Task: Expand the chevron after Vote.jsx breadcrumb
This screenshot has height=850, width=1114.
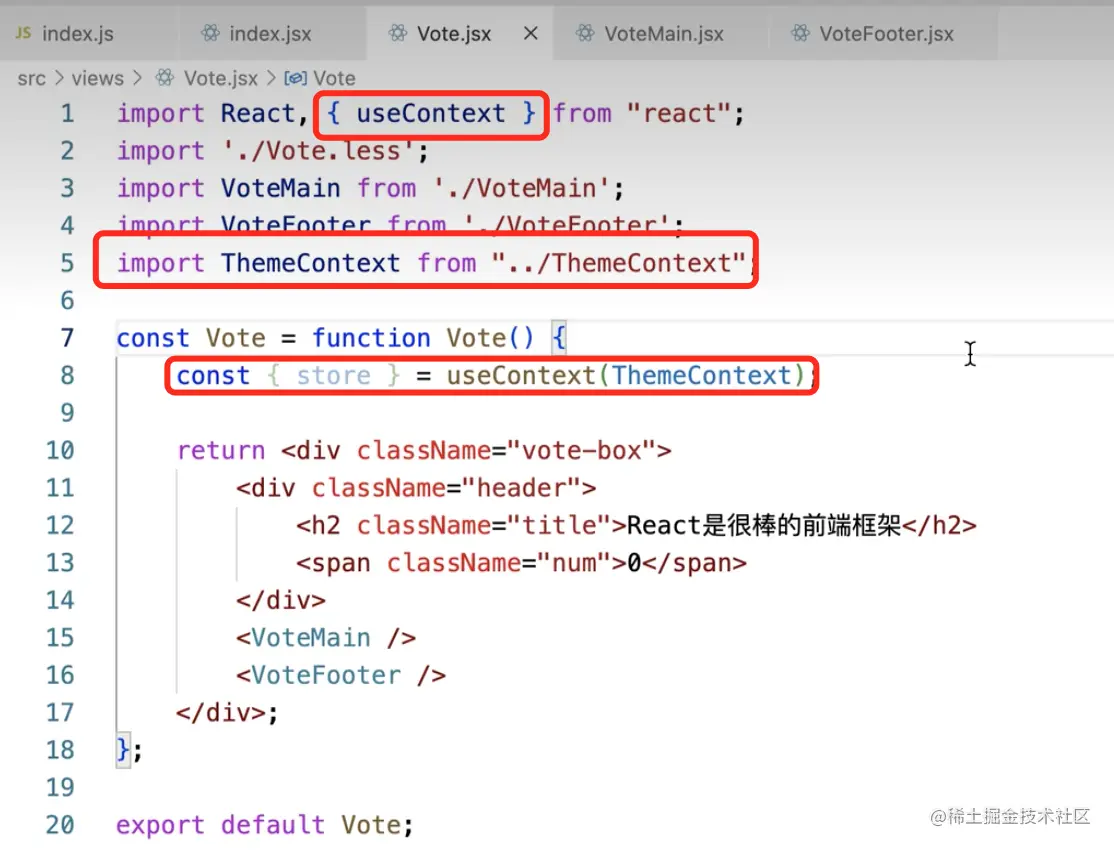Action: (x=271, y=78)
